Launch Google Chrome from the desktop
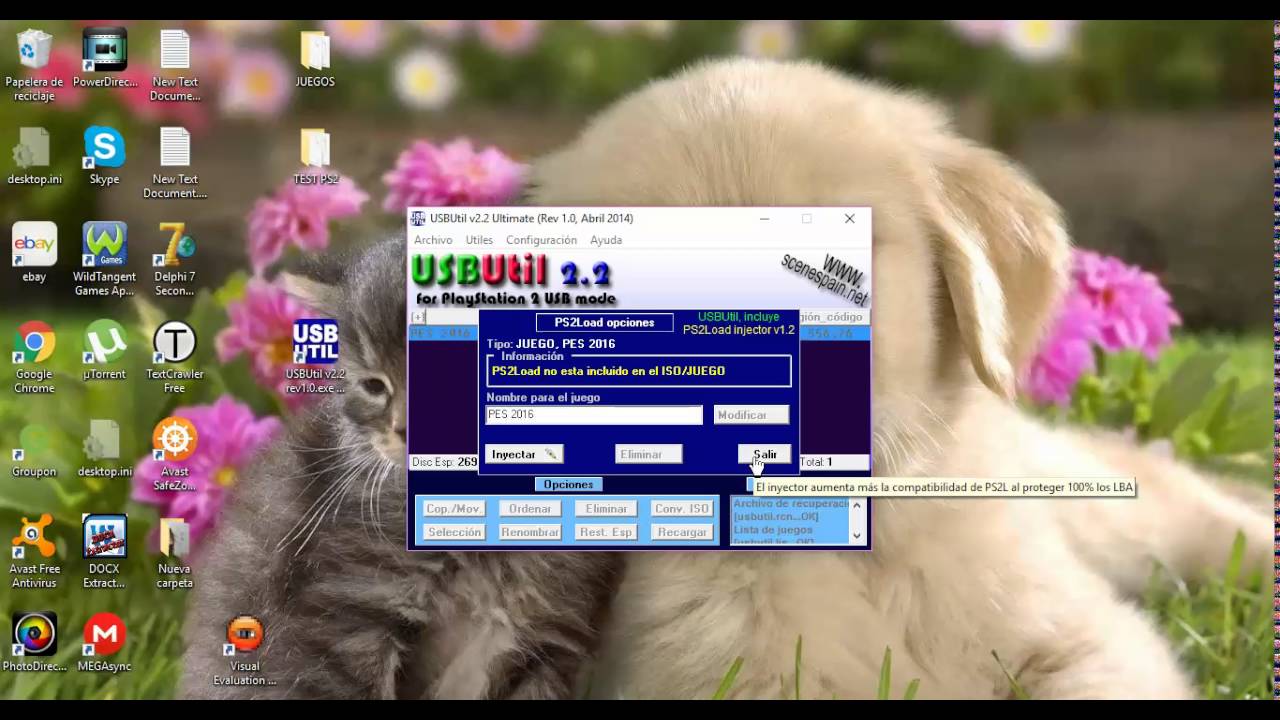Screen dimensions: 1280x720 pos(34,357)
